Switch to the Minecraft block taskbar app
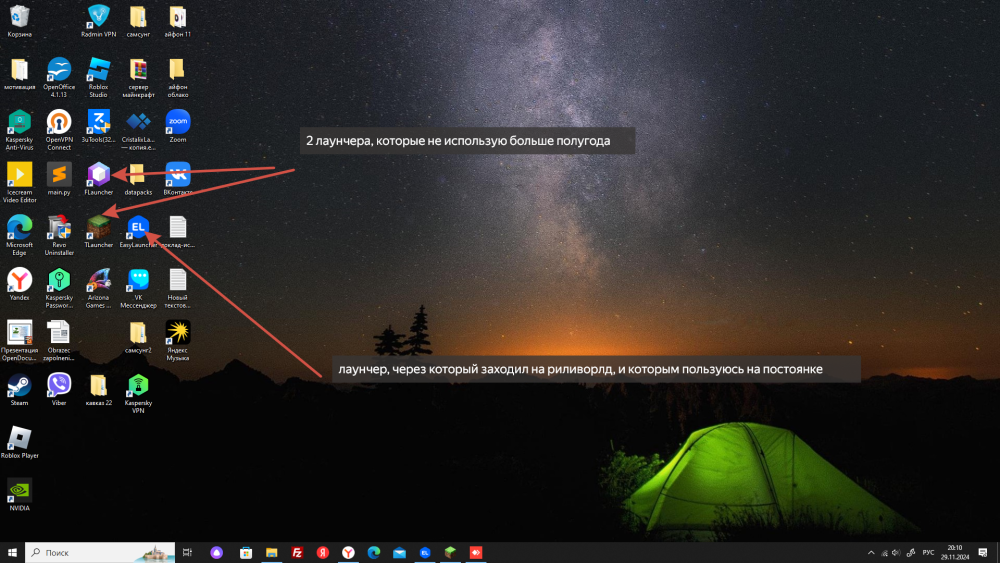The width and height of the screenshot is (1000, 563). (x=450, y=552)
